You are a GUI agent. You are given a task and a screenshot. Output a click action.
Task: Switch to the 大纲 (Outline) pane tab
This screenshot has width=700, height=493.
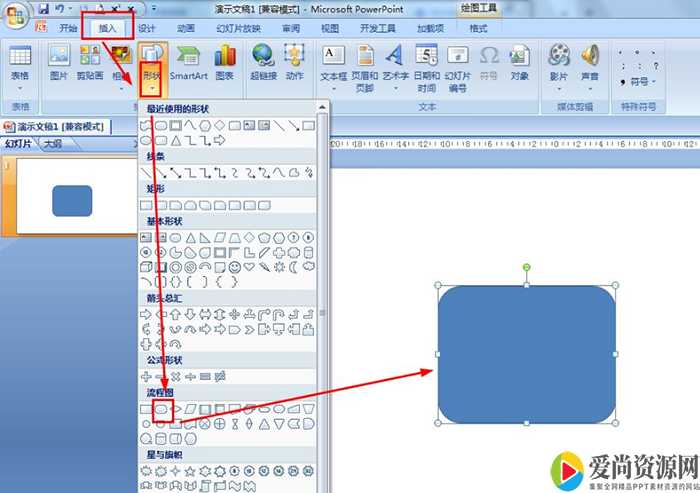[x=52, y=144]
